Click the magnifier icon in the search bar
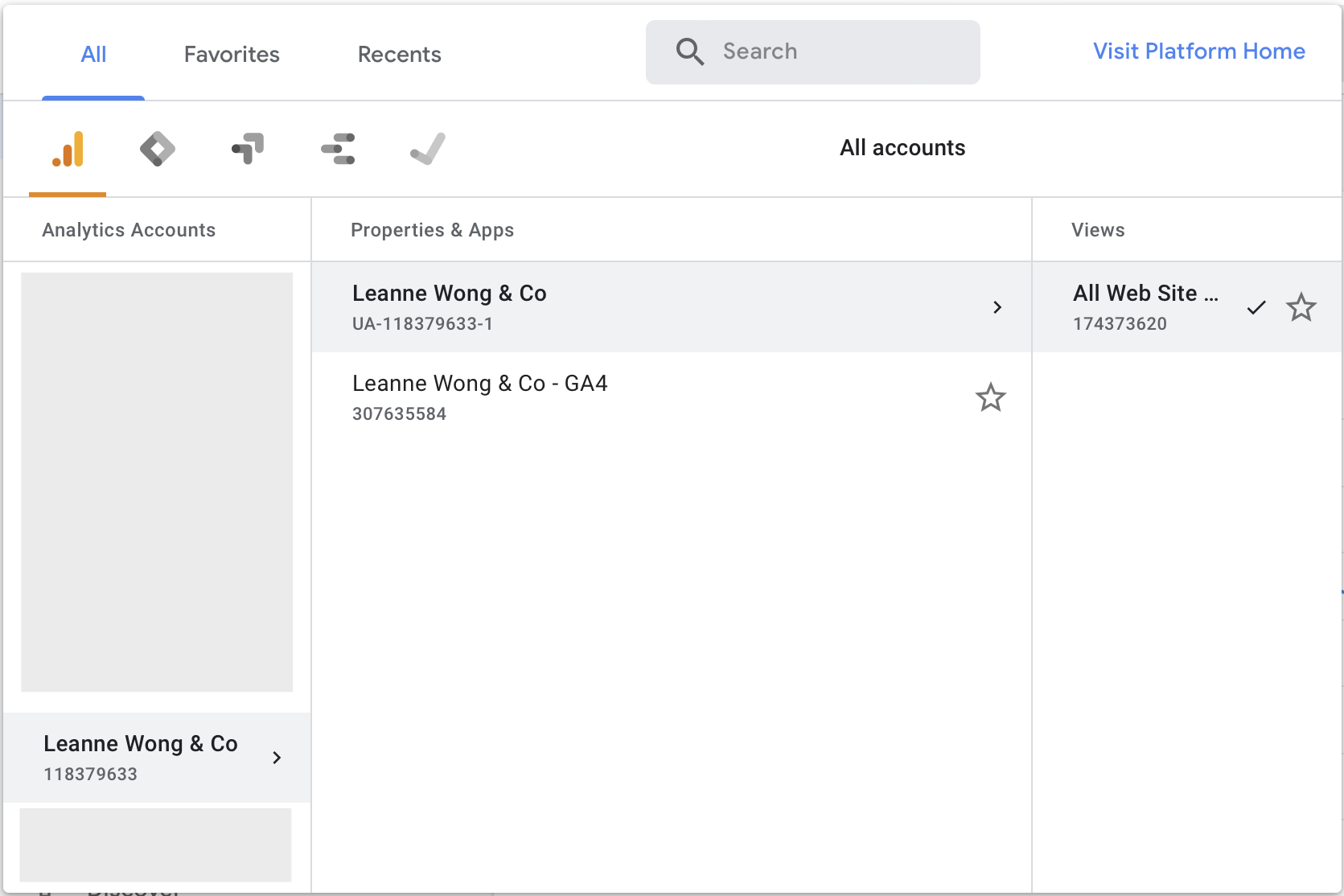 689,51
